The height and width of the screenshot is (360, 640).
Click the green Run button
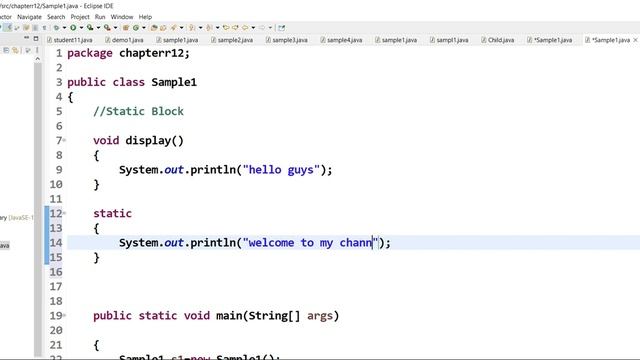click(73, 28)
